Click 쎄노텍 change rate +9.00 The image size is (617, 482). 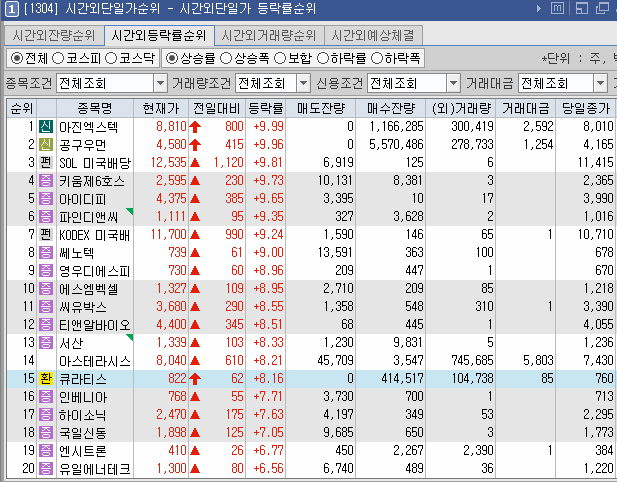click(x=268, y=253)
